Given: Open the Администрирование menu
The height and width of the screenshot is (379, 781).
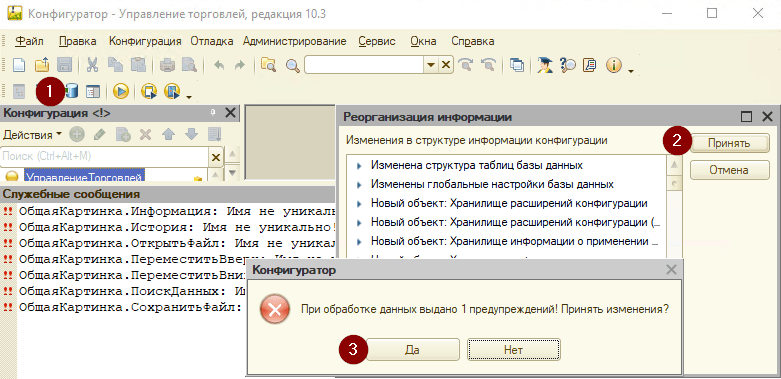Looking at the screenshot, I should point(294,41).
